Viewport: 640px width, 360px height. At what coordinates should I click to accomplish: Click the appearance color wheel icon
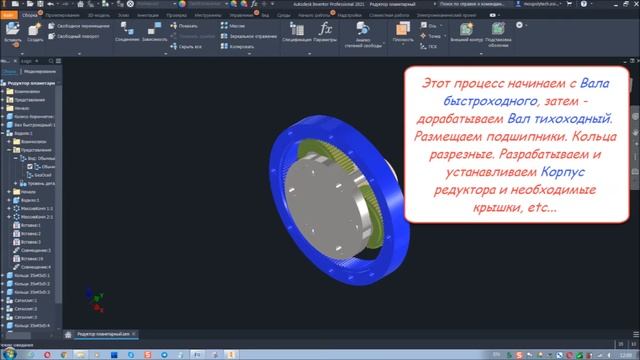click(x=182, y=4)
